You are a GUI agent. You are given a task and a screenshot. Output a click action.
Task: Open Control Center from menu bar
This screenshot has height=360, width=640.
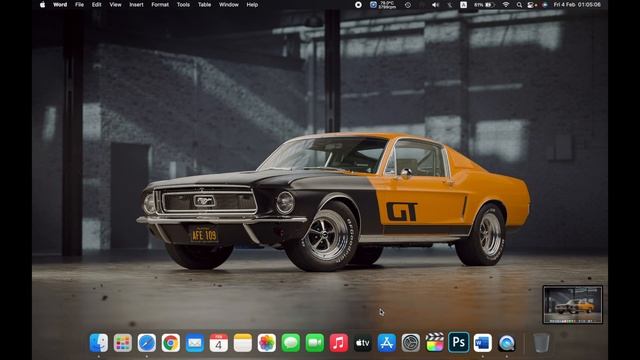[x=532, y=5]
